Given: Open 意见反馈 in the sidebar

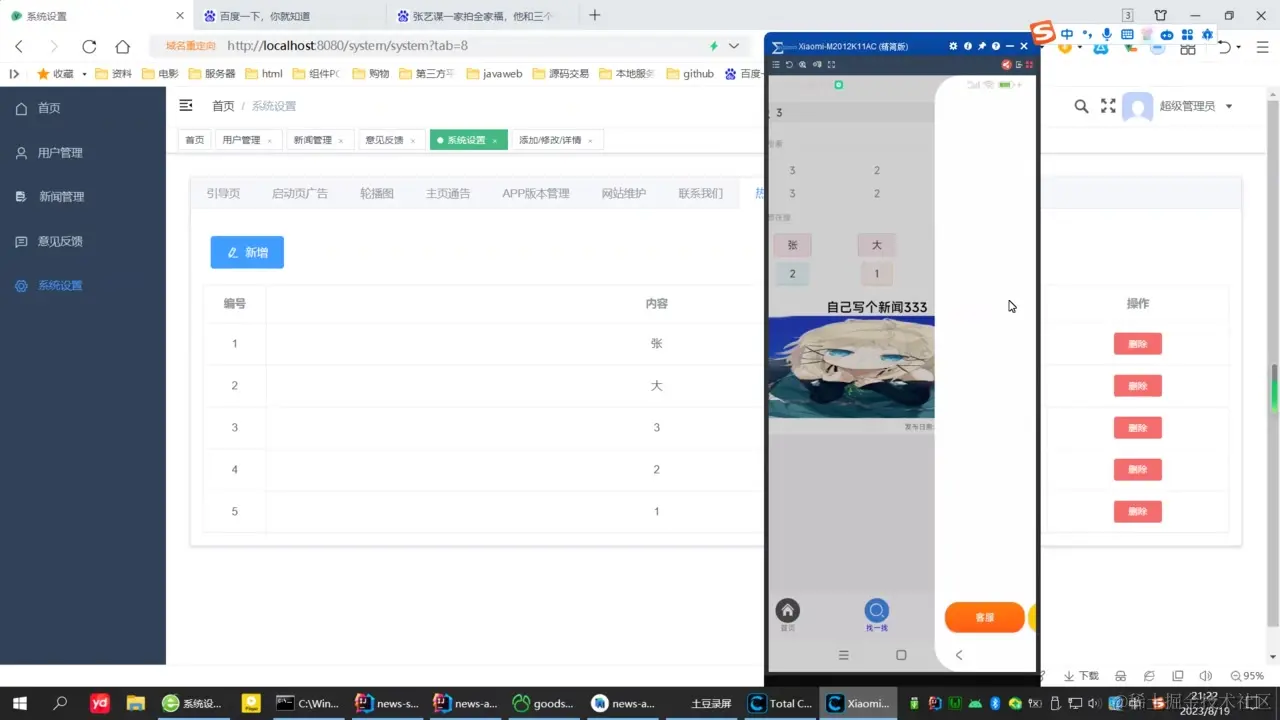Looking at the screenshot, I should tap(60, 241).
